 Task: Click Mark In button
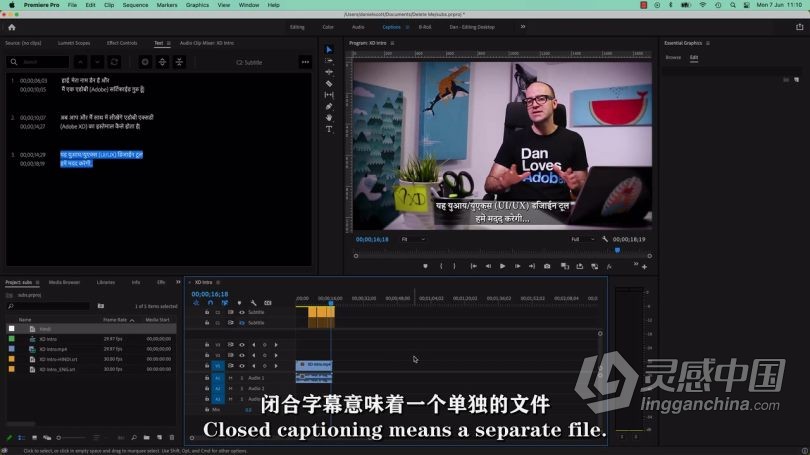441,266
